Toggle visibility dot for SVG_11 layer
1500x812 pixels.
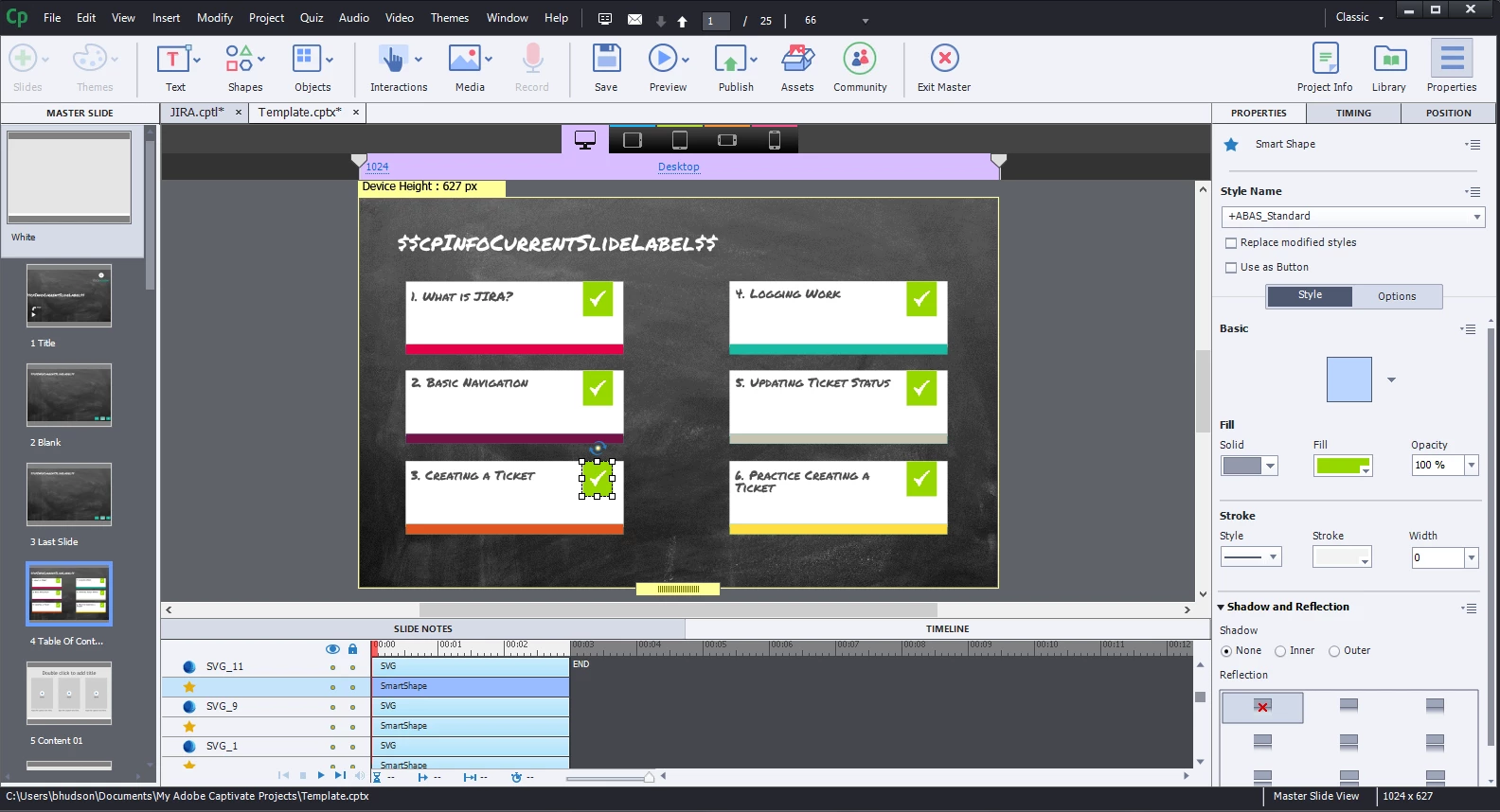[x=332, y=667]
